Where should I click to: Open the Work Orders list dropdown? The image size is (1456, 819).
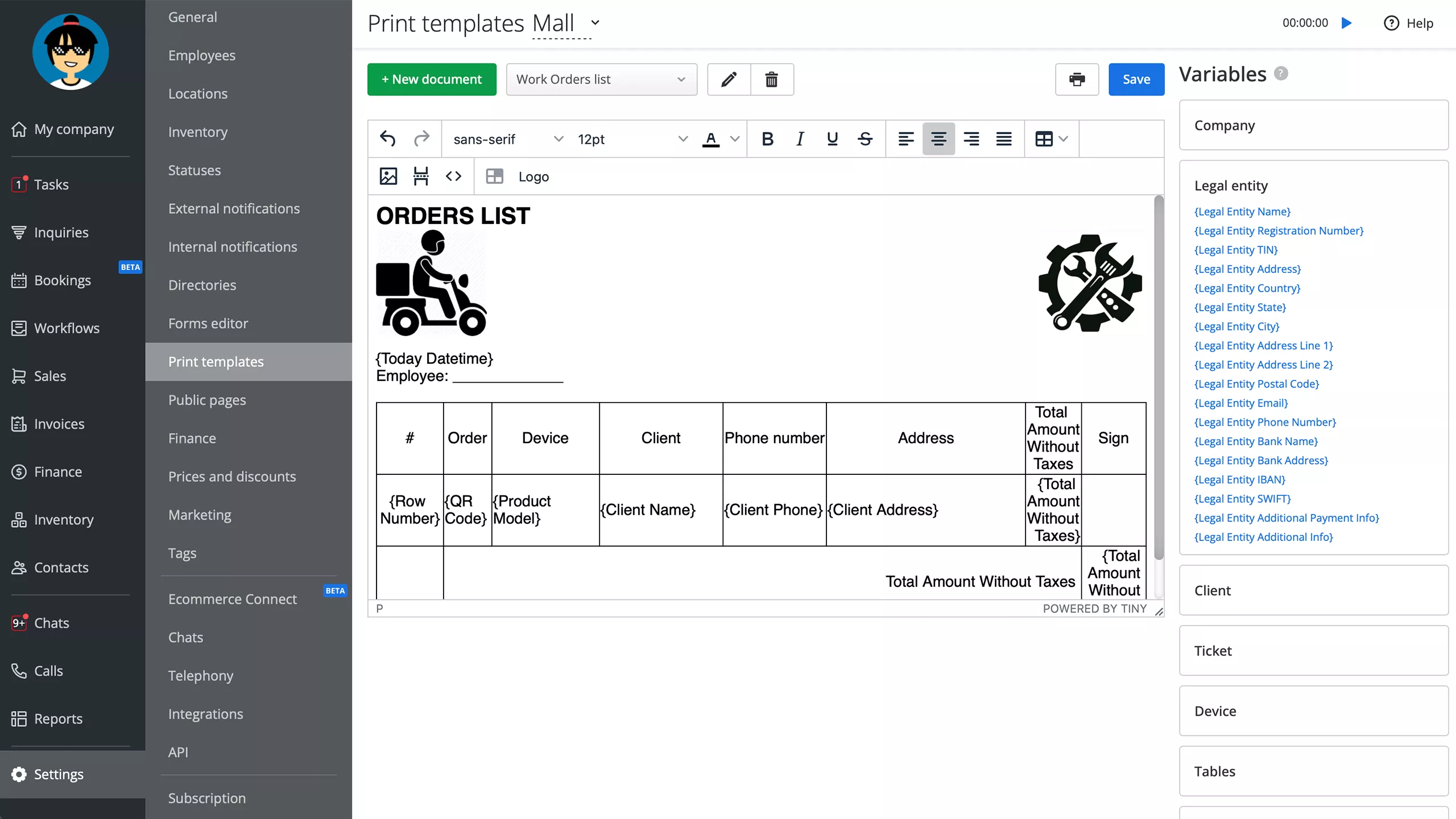(601, 80)
